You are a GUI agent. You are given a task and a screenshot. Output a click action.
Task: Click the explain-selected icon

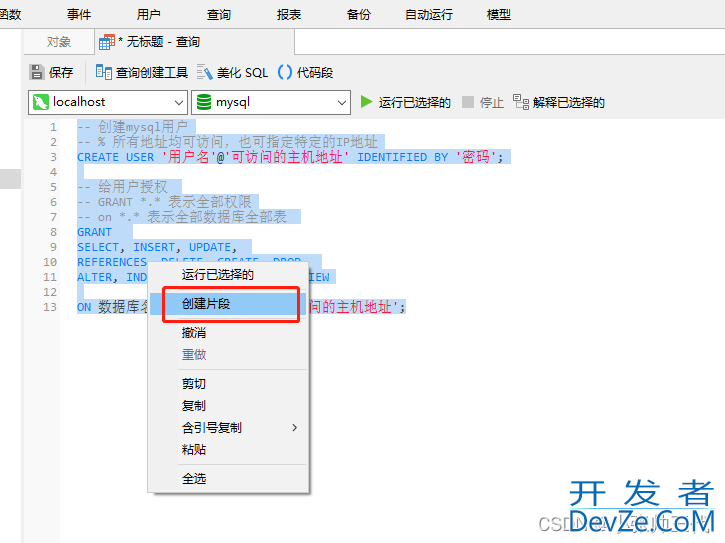tap(521, 102)
